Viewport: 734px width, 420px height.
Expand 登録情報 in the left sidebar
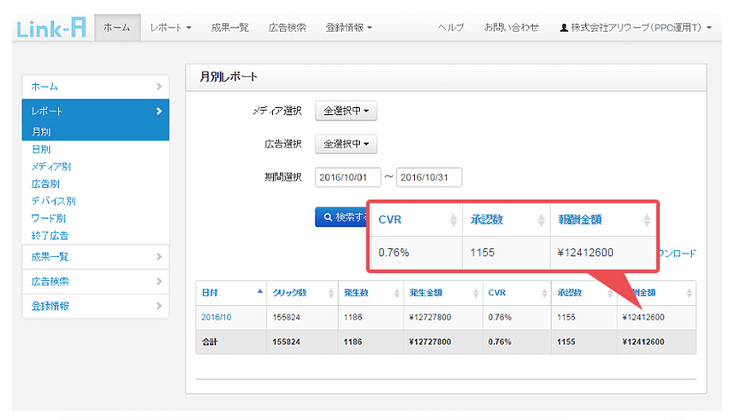tap(95, 306)
